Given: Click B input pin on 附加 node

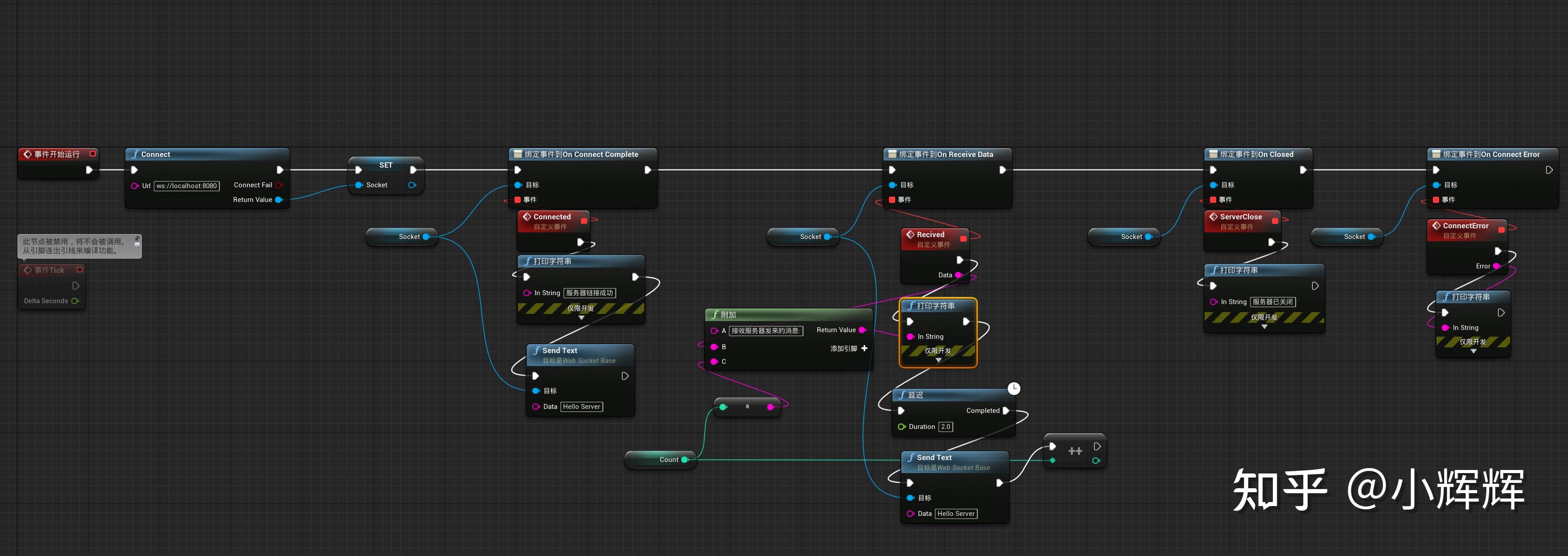Looking at the screenshot, I should coord(714,347).
